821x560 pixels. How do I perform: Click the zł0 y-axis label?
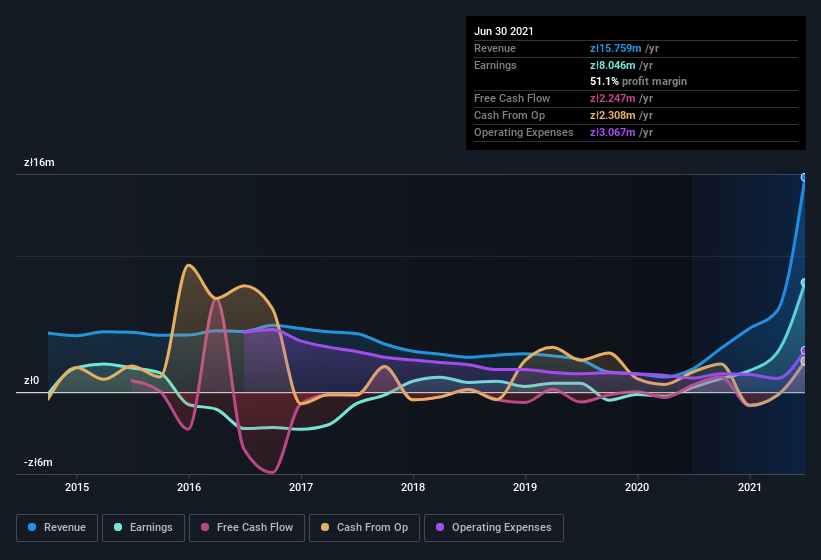[31, 380]
